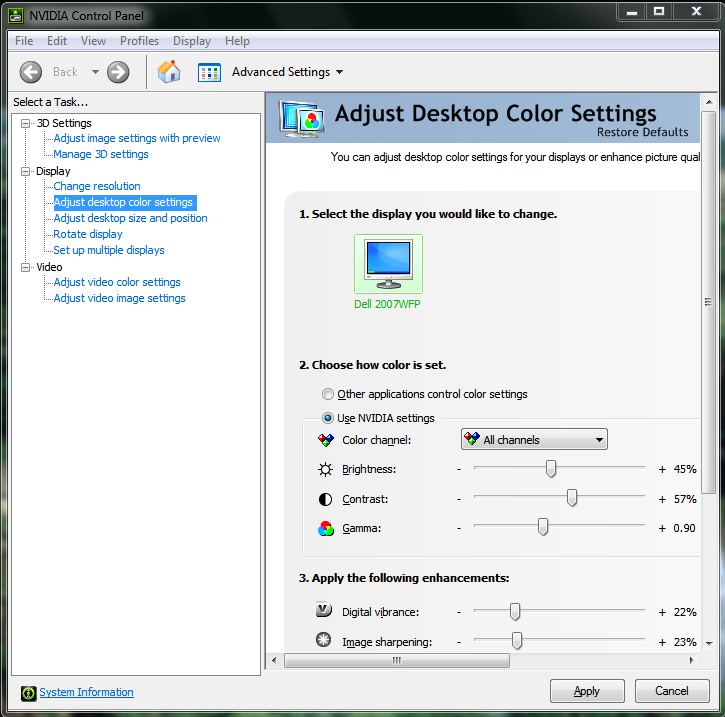Click the vertical scrollbar down arrow
The image size is (725, 717).
point(709,643)
